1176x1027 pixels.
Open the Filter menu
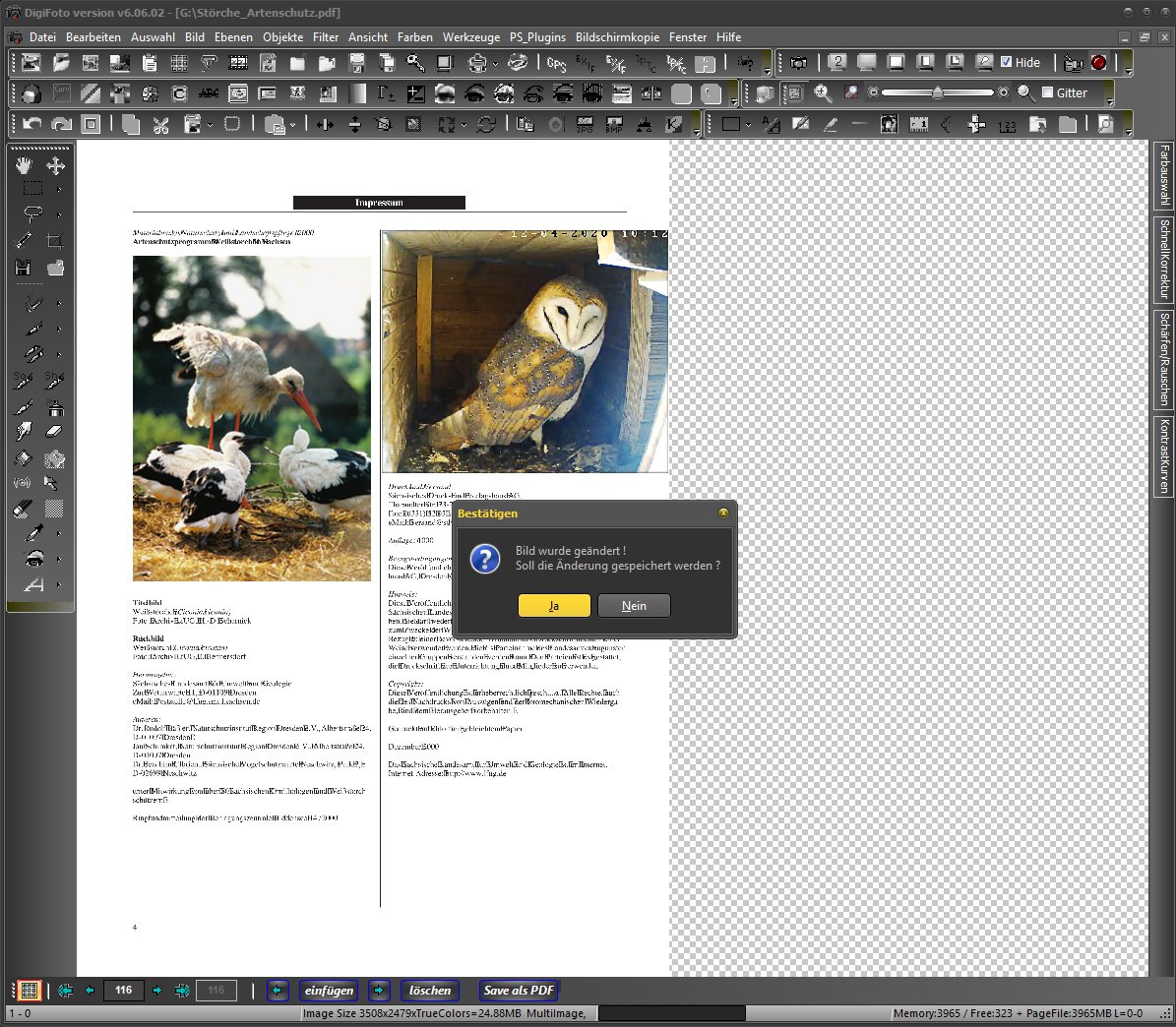coord(326,37)
